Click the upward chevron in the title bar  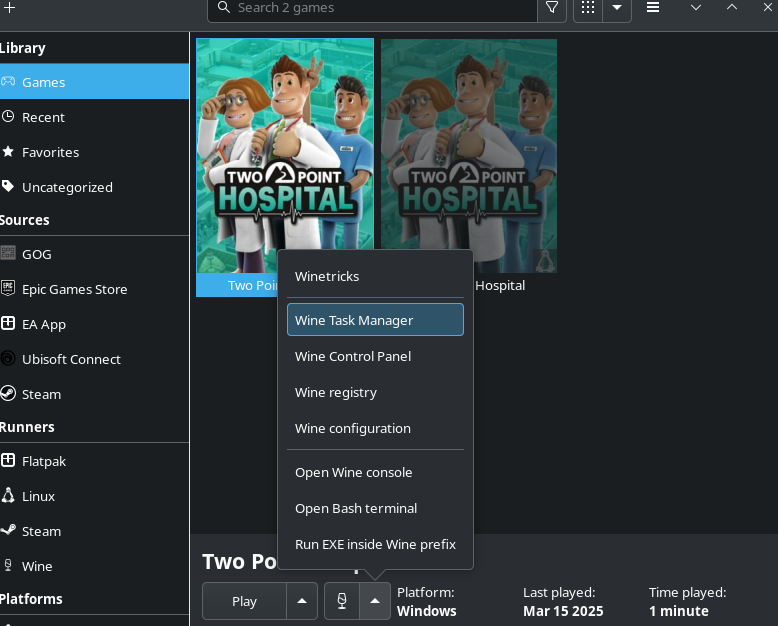pos(732,7)
